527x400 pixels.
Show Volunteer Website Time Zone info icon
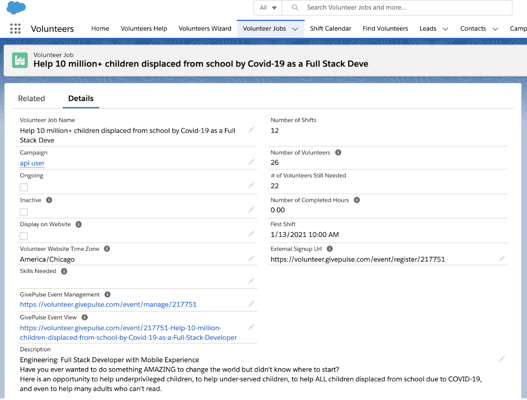(107, 249)
